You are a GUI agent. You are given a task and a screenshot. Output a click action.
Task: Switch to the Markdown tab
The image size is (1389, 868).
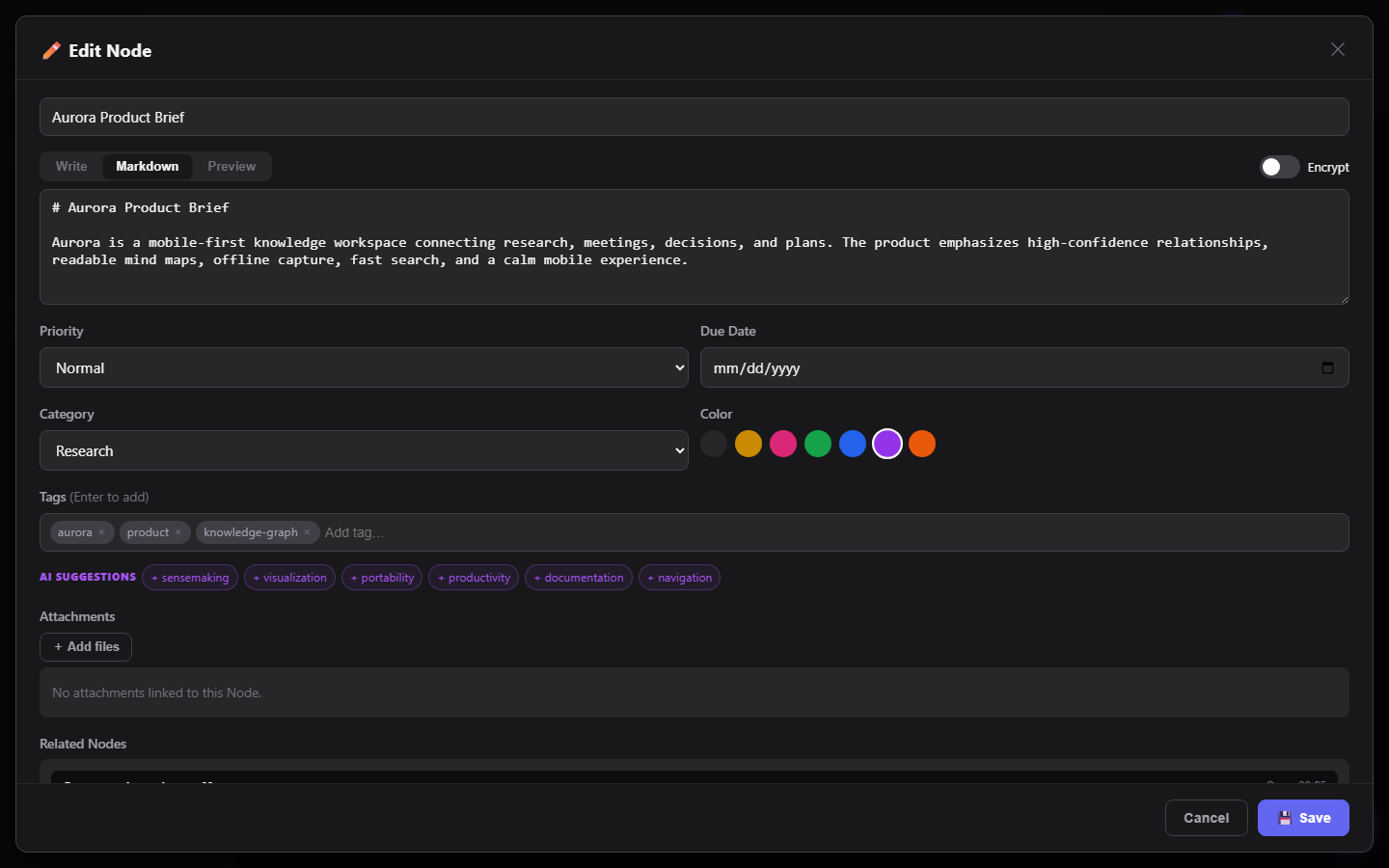click(x=148, y=166)
